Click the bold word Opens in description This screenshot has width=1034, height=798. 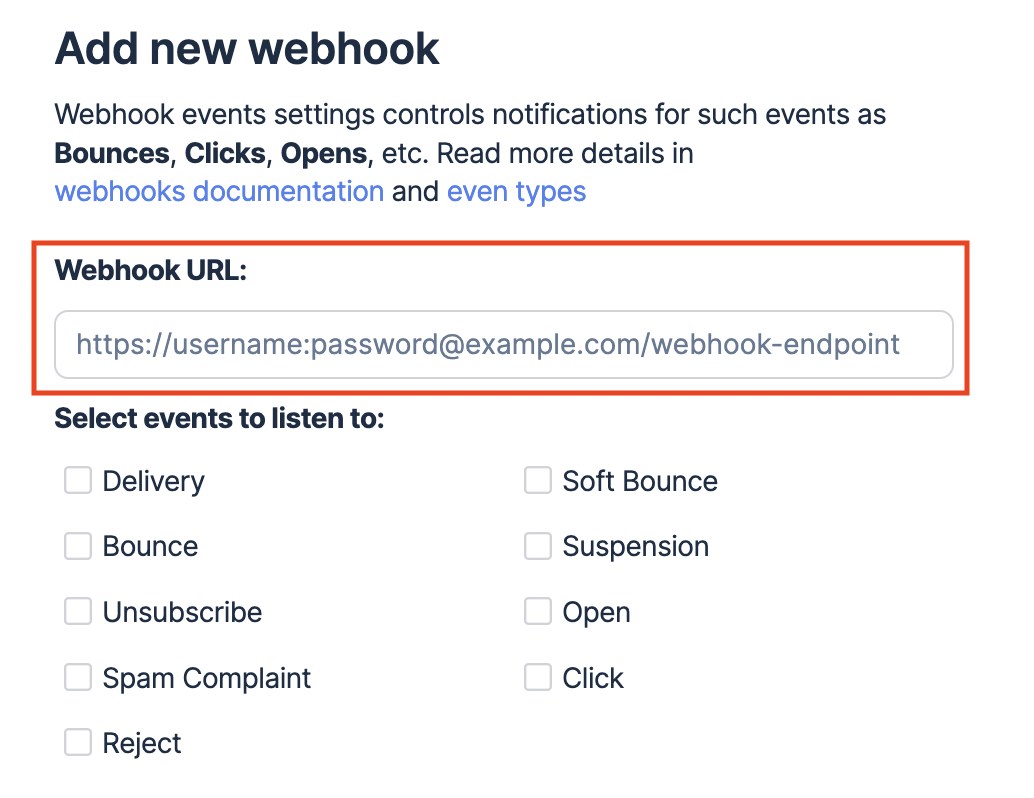(x=324, y=154)
